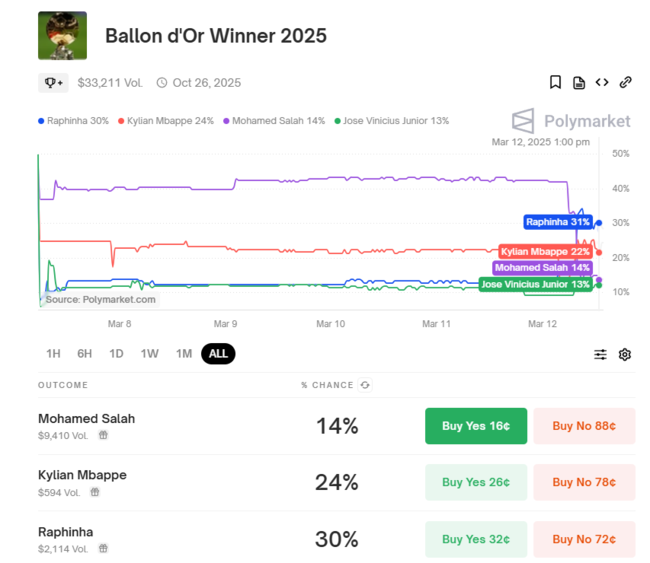Open the market rules document icon
The image size is (650, 563).
click(579, 83)
